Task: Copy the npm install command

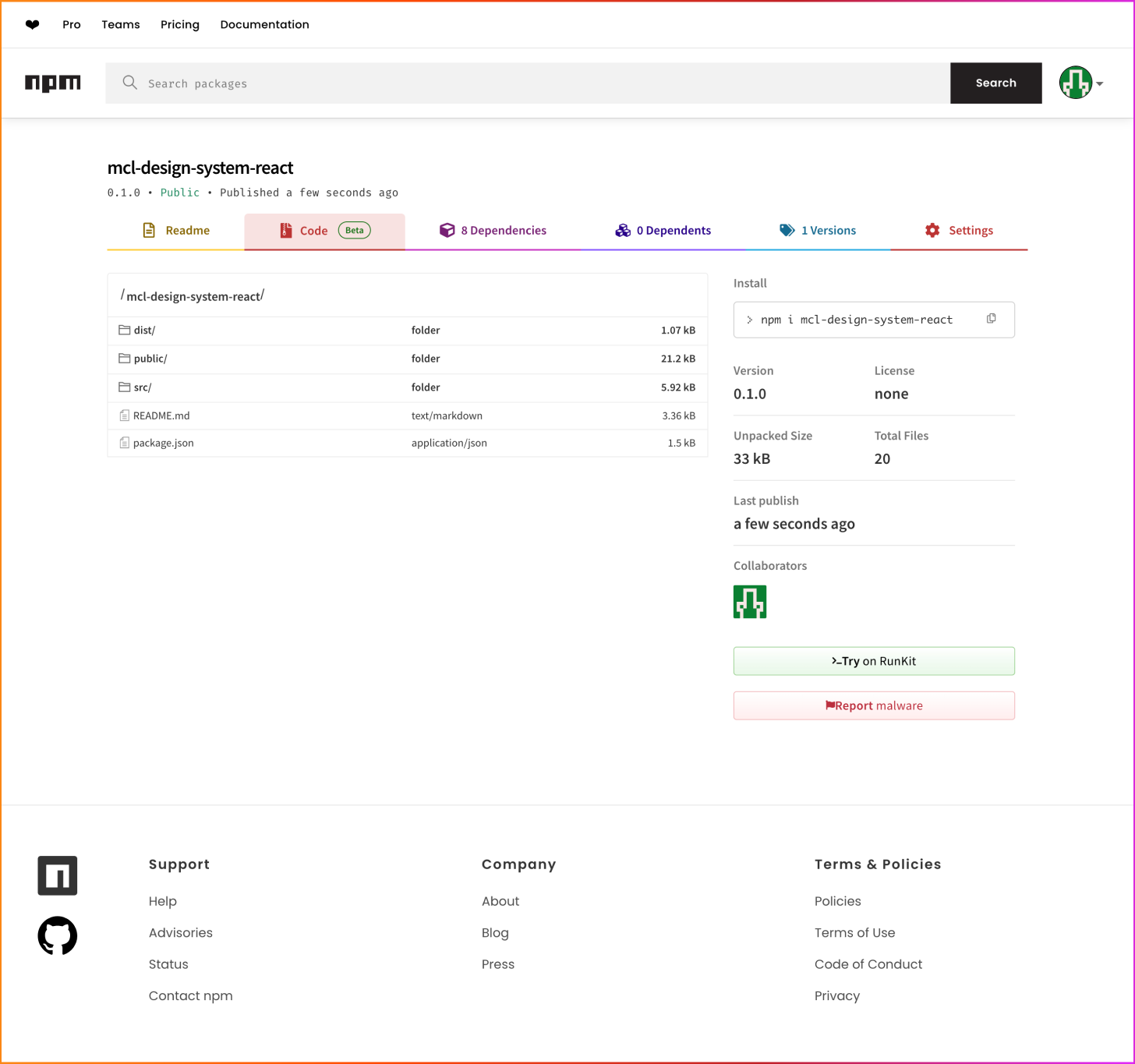Action: 992,319
